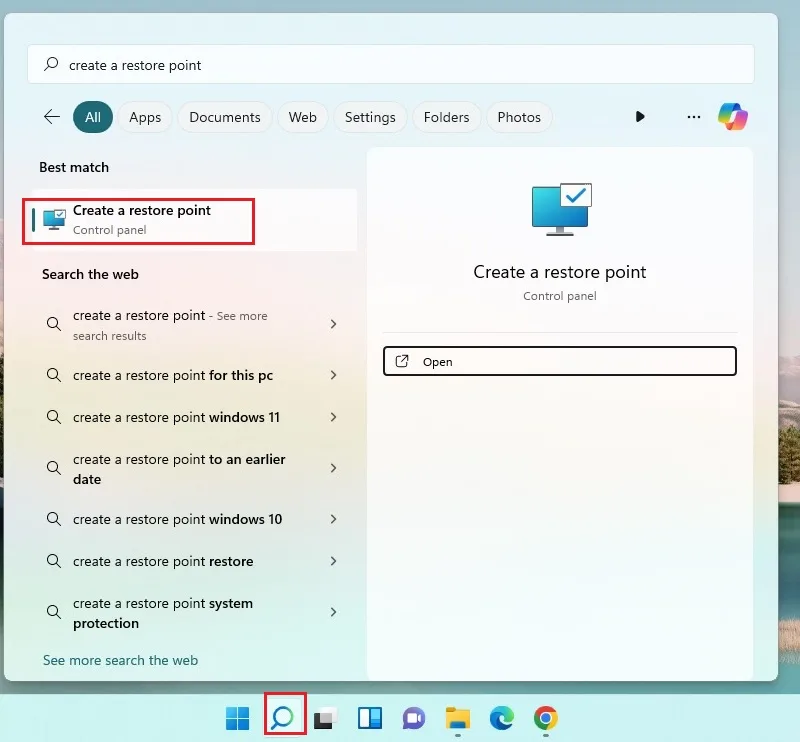Screen dimensions: 800x742
Task: Show more filter tabs arrow
Action: 640,117
